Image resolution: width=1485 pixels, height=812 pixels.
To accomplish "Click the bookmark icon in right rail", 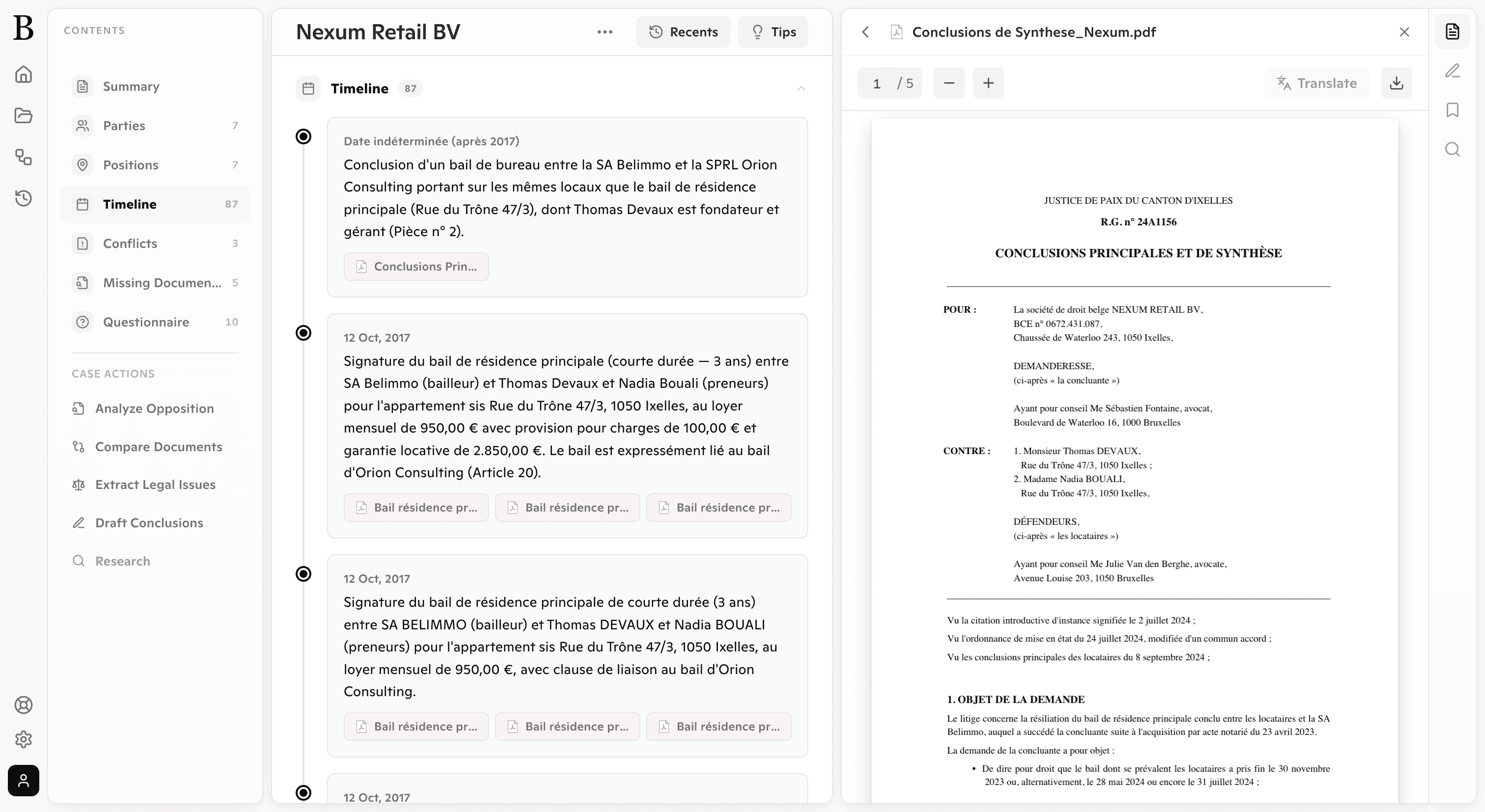I will coord(1452,109).
